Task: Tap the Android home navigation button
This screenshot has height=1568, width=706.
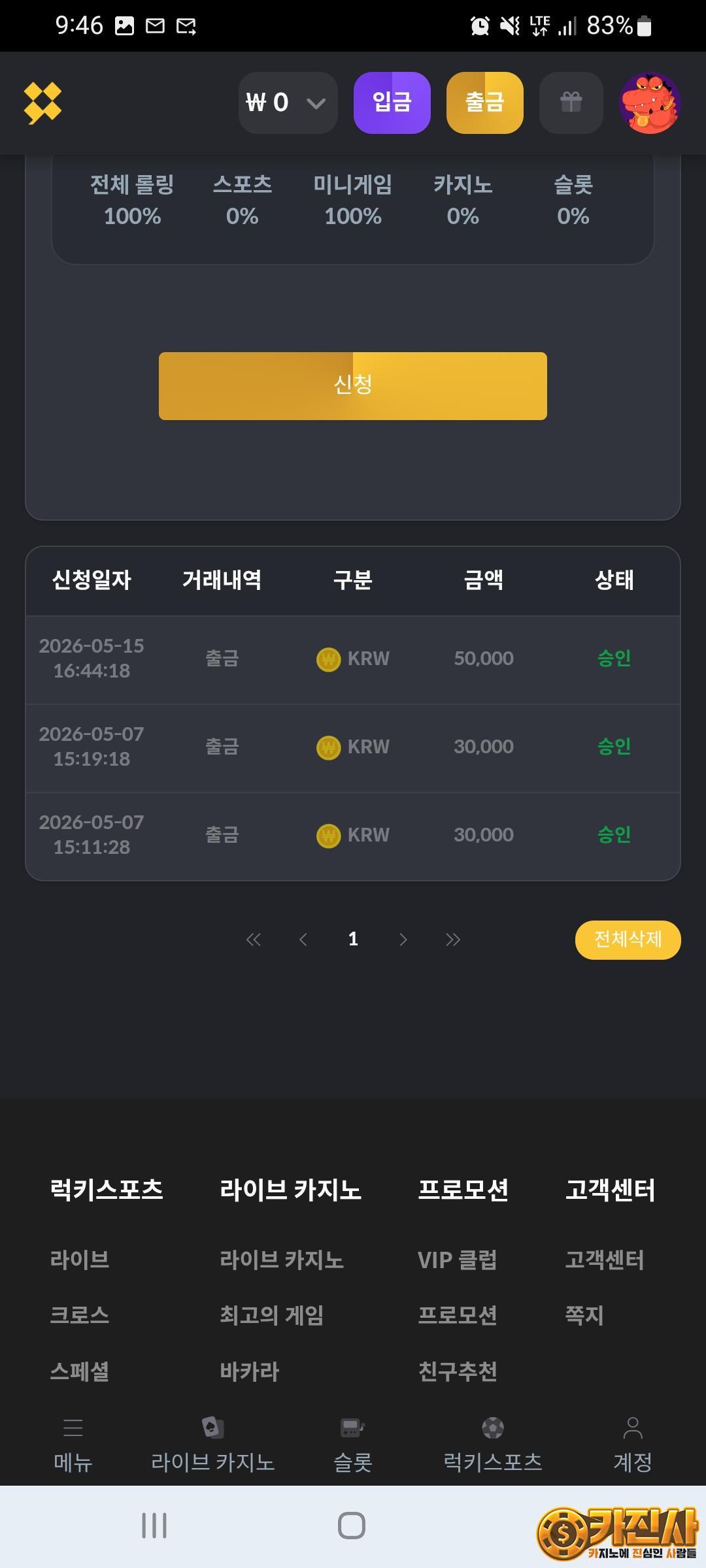Action: (x=352, y=1526)
